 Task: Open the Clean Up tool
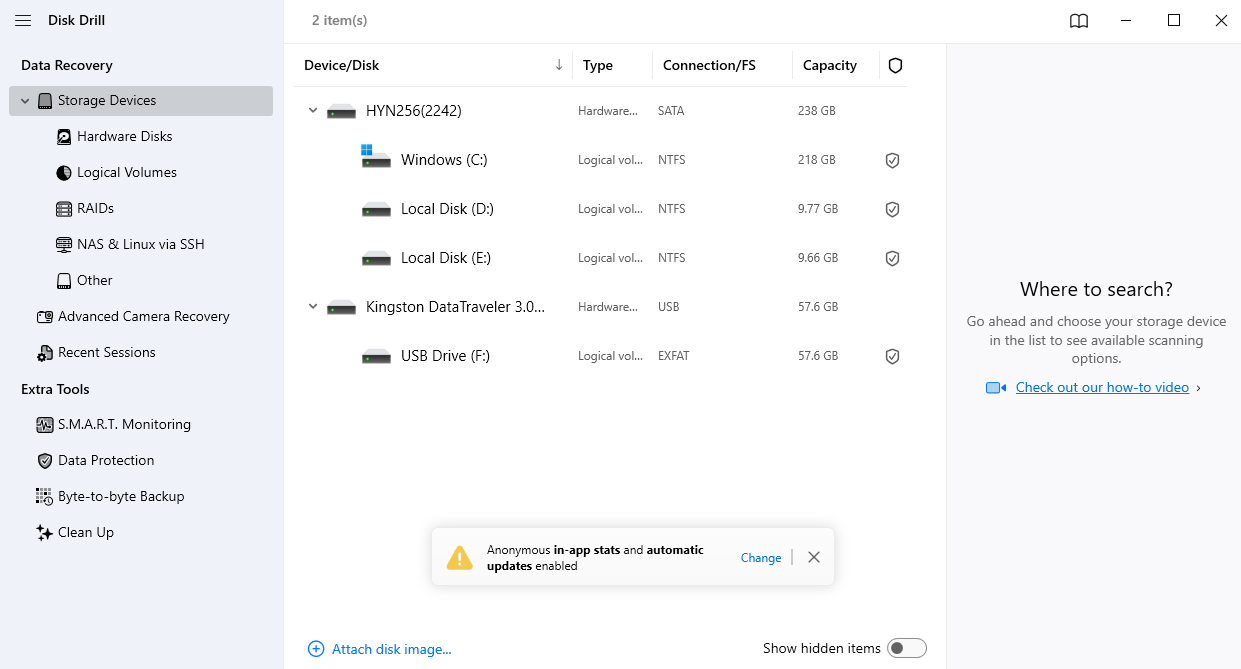point(84,532)
